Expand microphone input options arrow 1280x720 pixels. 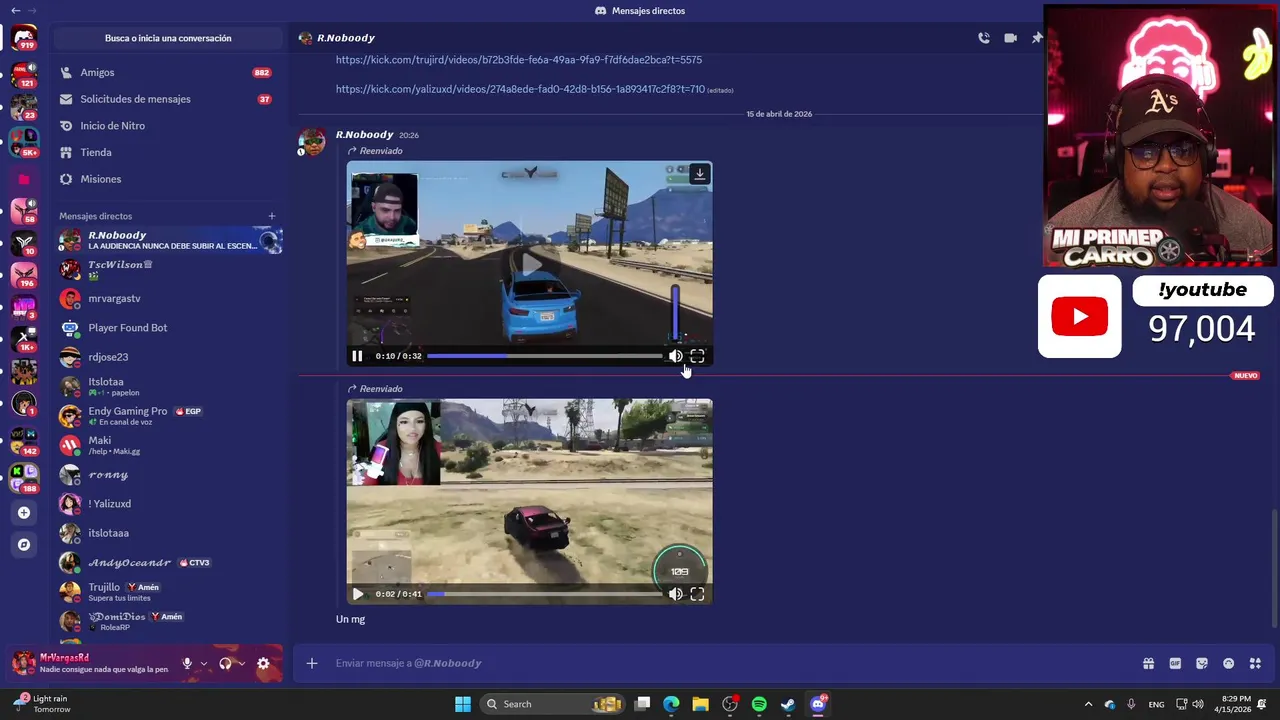[x=203, y=663]
